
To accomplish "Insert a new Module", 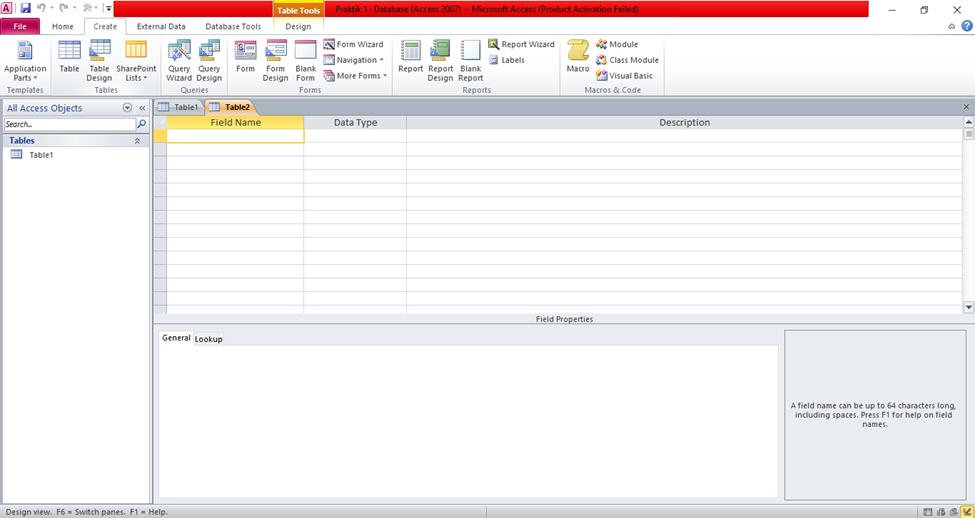I will pos(617,44).
